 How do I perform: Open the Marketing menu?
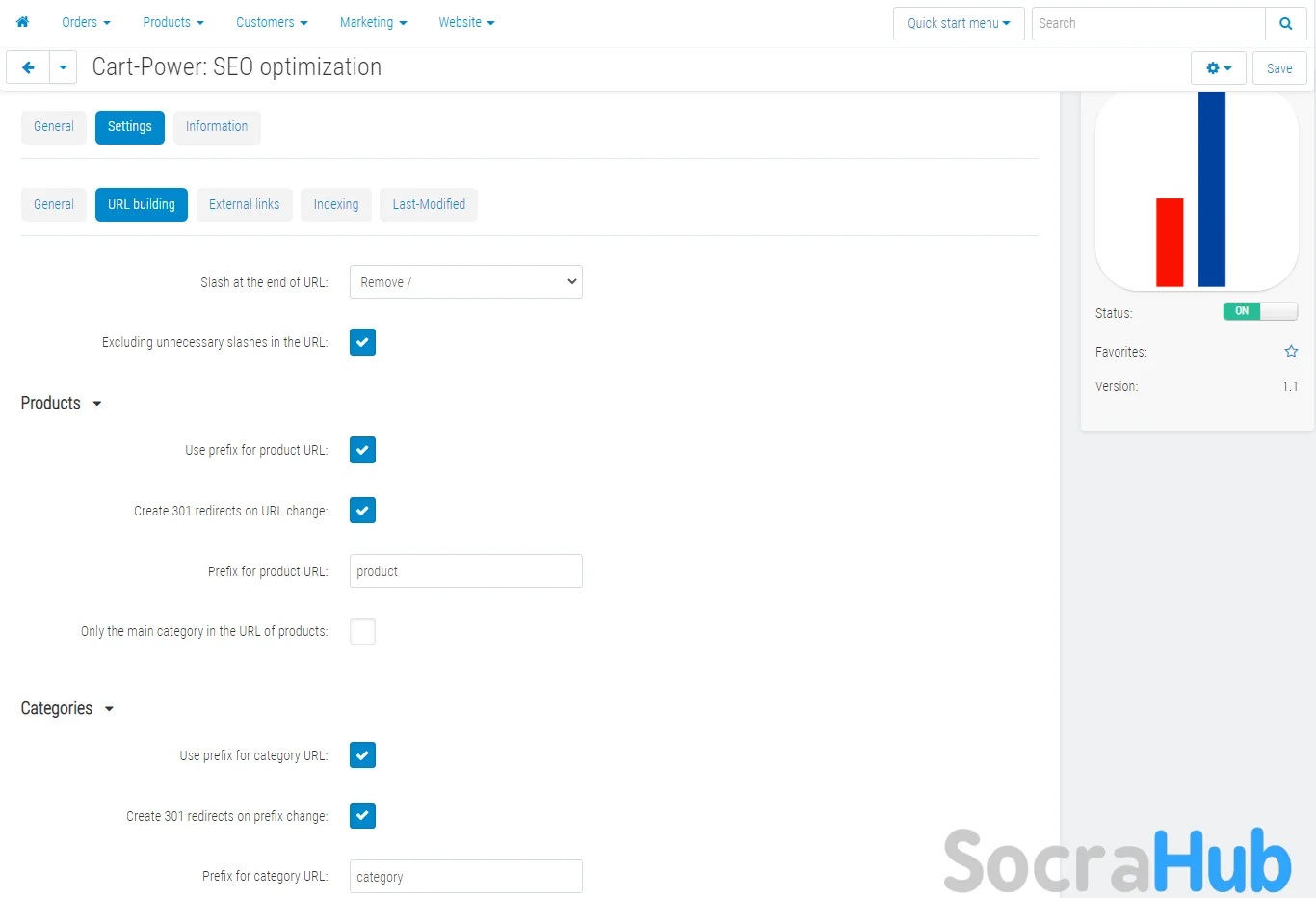(373, 22)
